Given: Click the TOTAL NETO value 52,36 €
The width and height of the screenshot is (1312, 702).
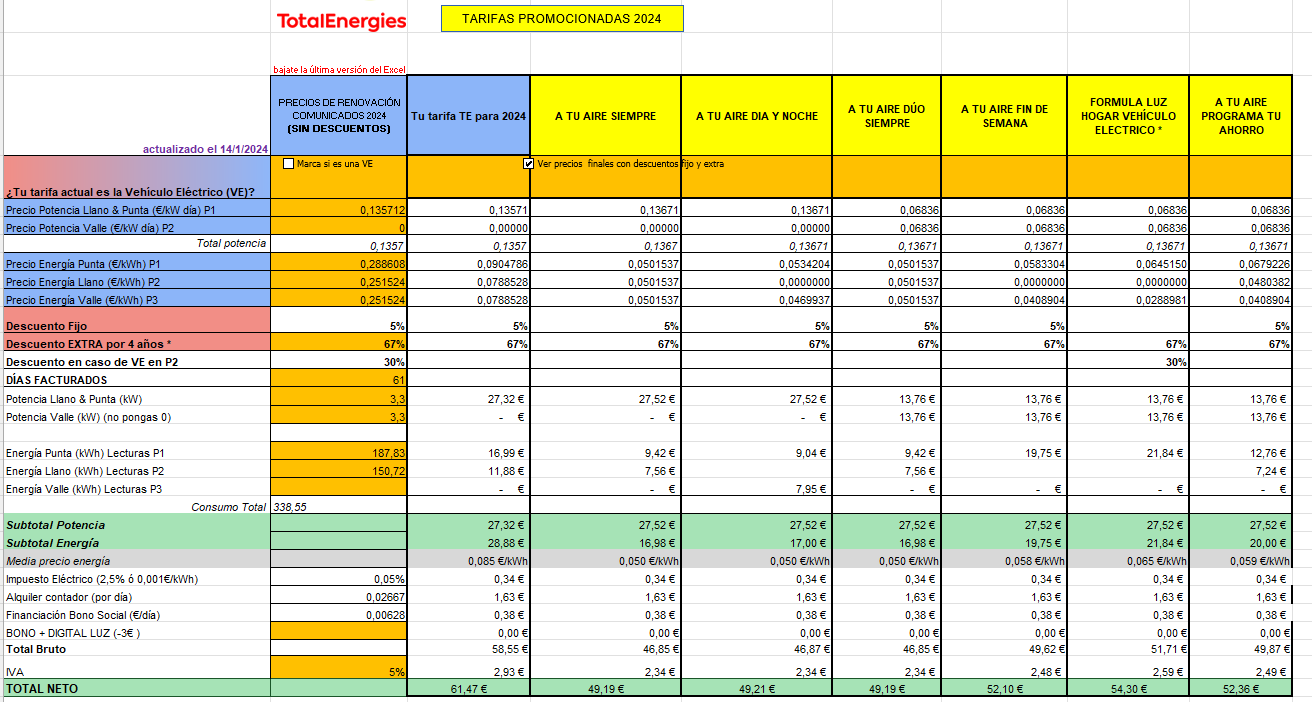Looking at the screenshot, I should pyautogui.click(x=1241, y=688).
